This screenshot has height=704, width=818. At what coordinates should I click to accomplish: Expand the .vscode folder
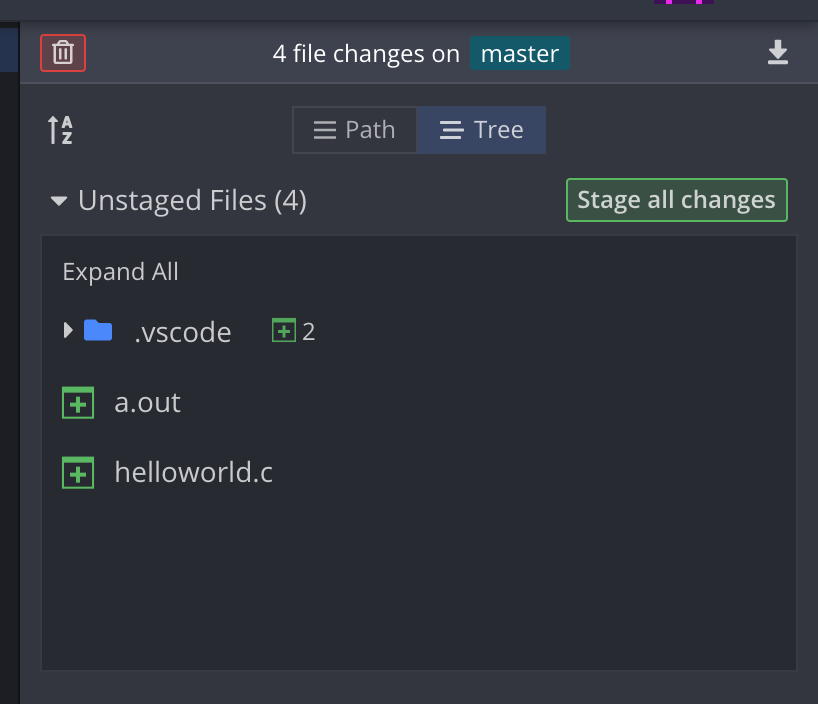point(66,330)
